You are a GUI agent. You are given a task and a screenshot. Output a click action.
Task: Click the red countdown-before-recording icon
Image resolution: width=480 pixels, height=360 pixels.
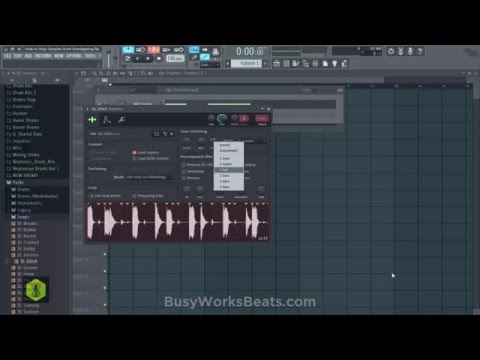pos(154,50)
